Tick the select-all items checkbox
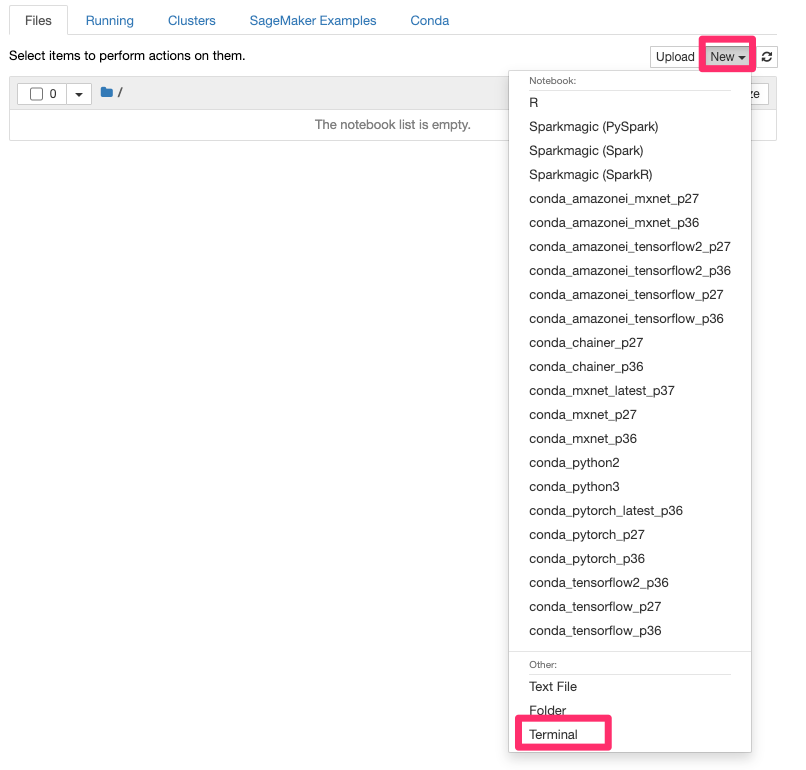806x770 pixels. click(x=36, y=94)
